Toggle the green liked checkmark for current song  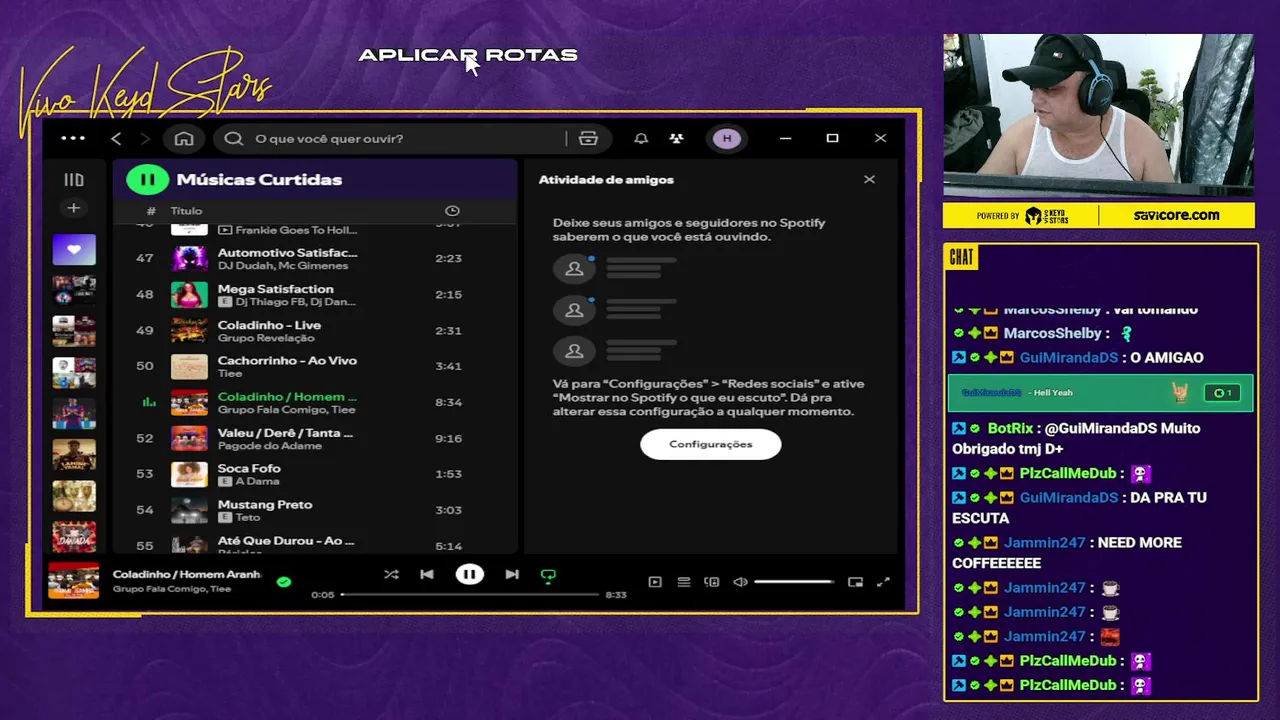click(x=284, y=581)
